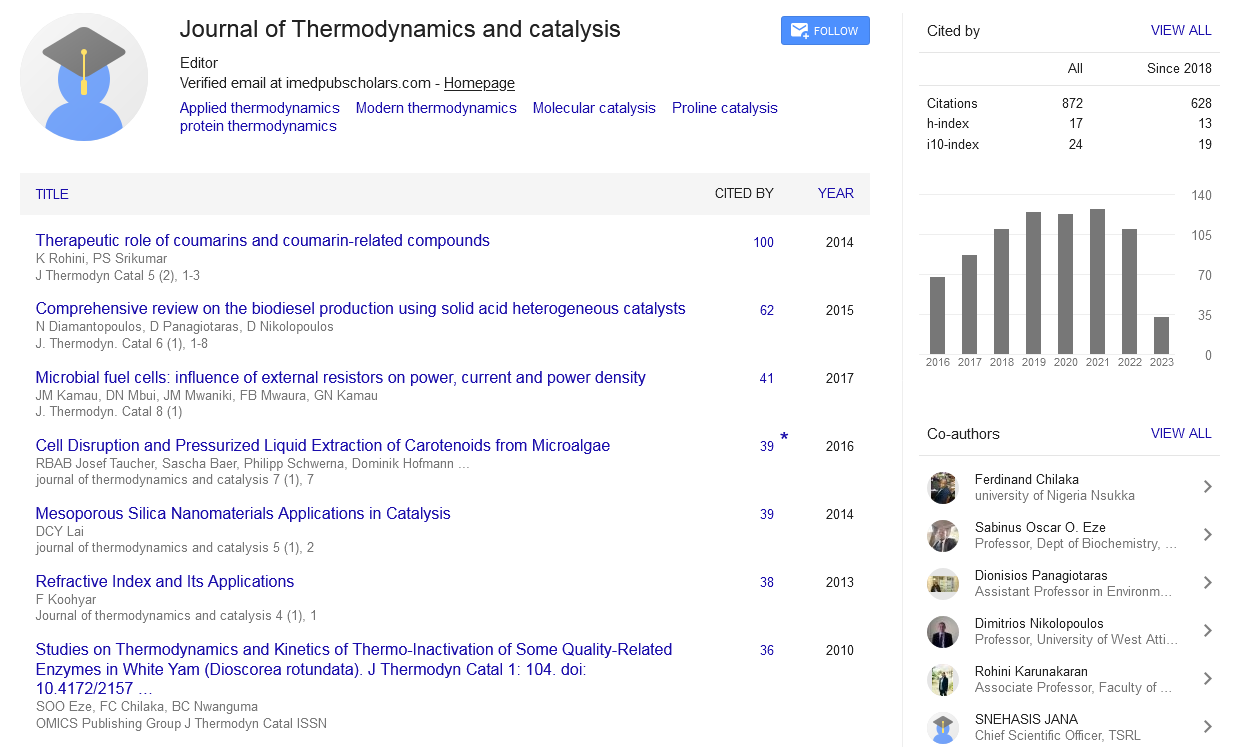Click the graduation cap profile avatar

(x=84, y=77)
